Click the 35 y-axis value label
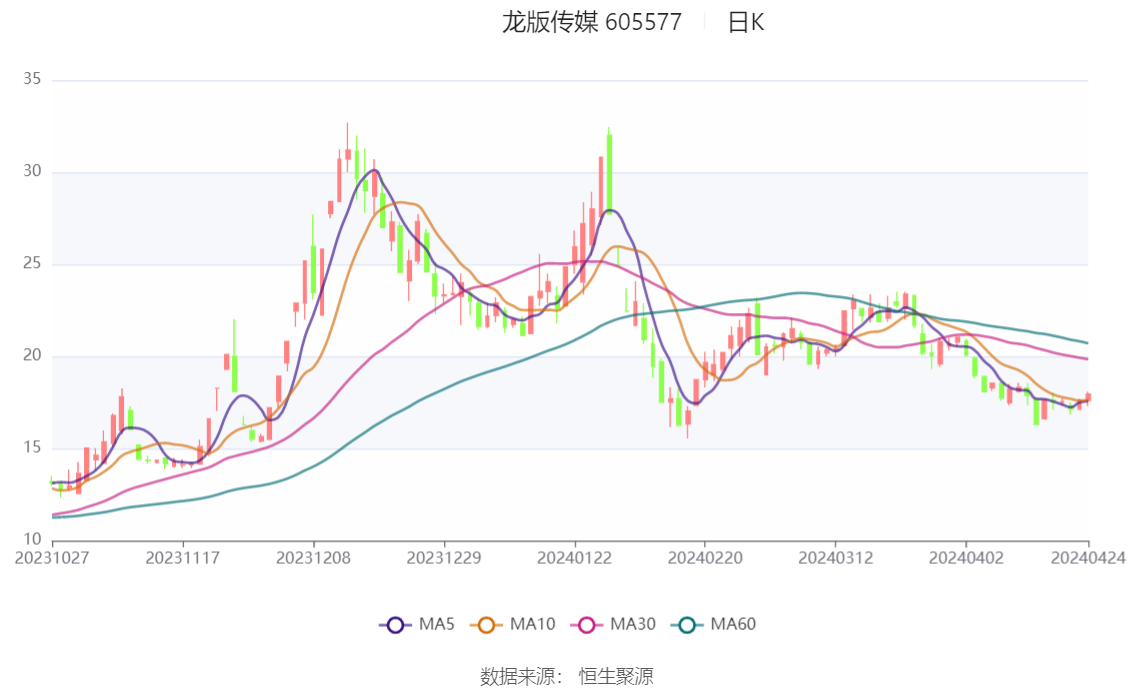This screenshot has width=1134, height=689. click(x=32, y=79)
